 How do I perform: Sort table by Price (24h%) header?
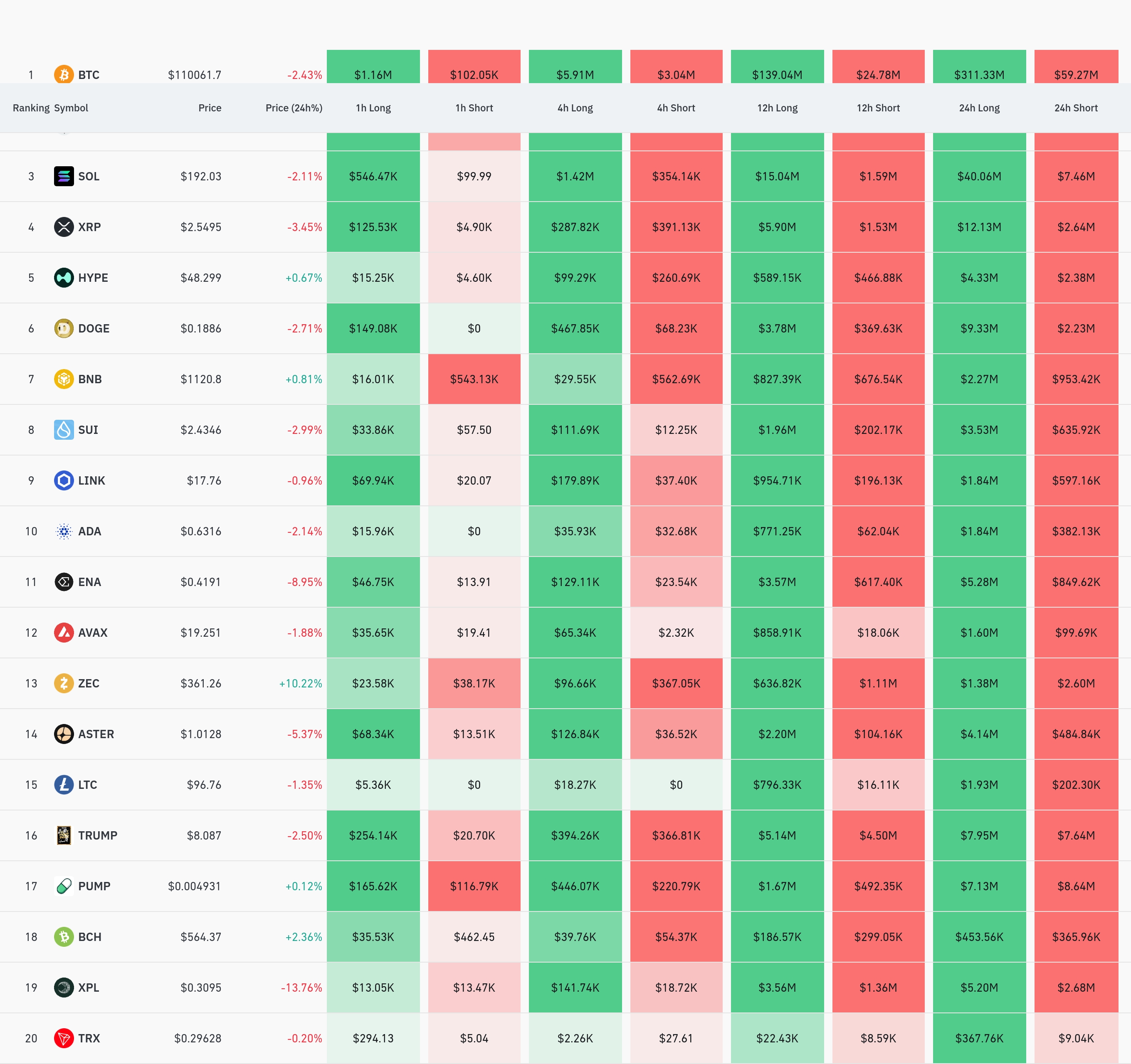coord(294,108)
